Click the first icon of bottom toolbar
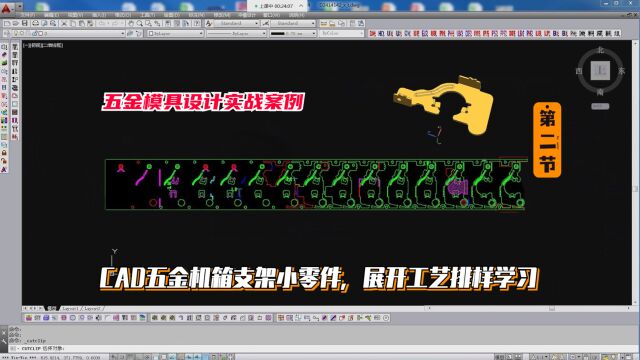This screenshot has height=360, width=640. tap(29, 318)
